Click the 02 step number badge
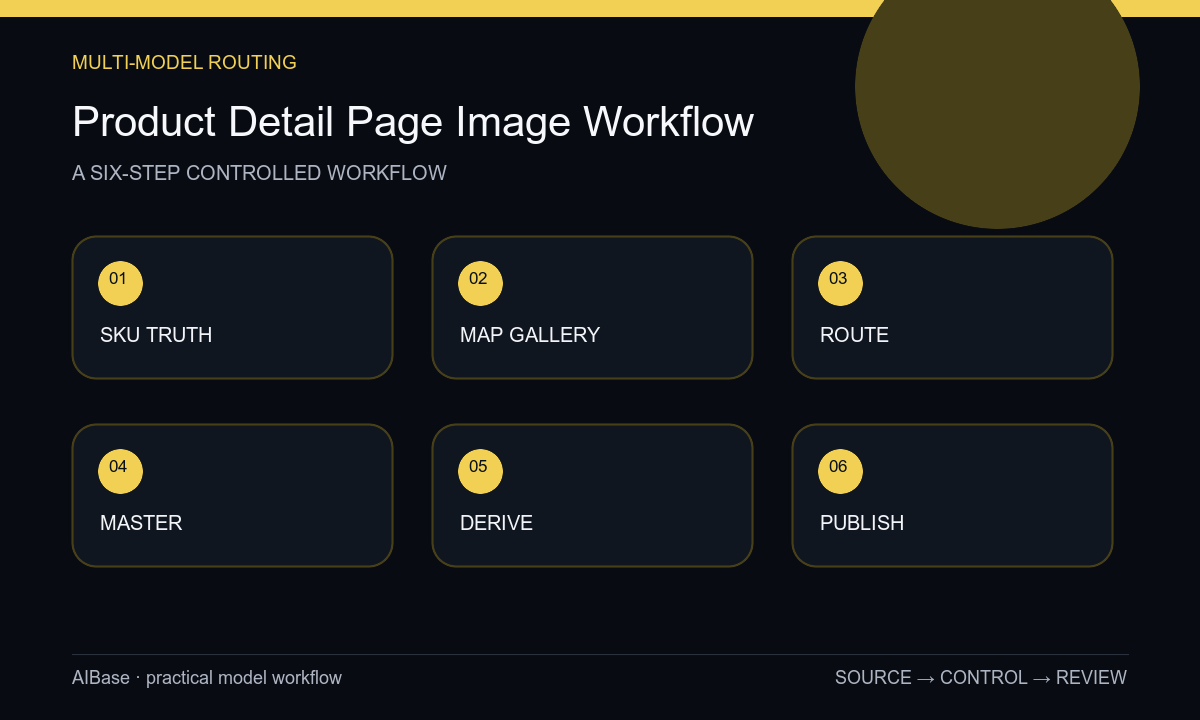This screenshot has width=1200, height=720. (480, 283)
